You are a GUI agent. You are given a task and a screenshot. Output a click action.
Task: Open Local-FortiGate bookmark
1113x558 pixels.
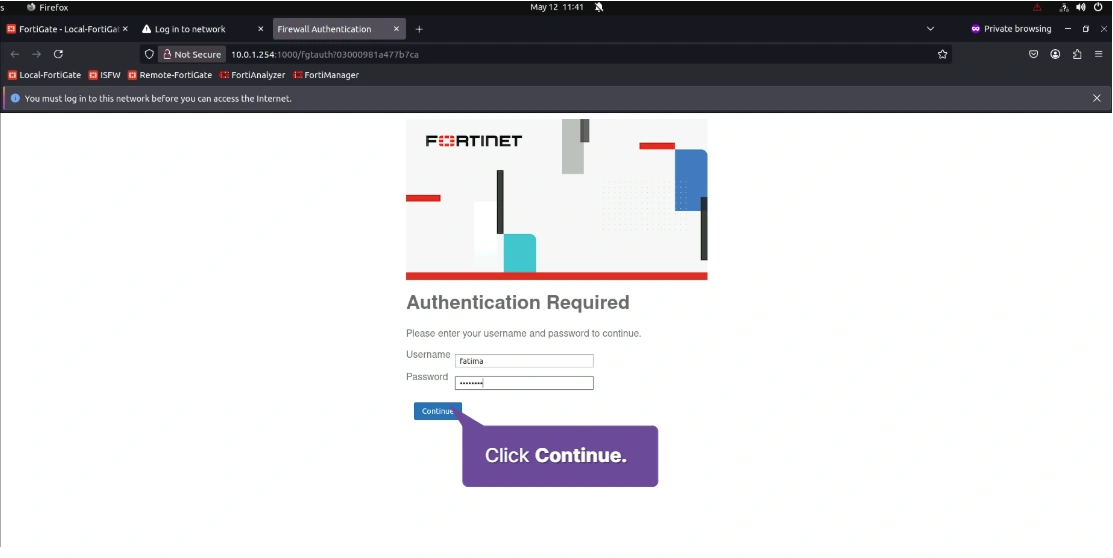click(44, 75)
